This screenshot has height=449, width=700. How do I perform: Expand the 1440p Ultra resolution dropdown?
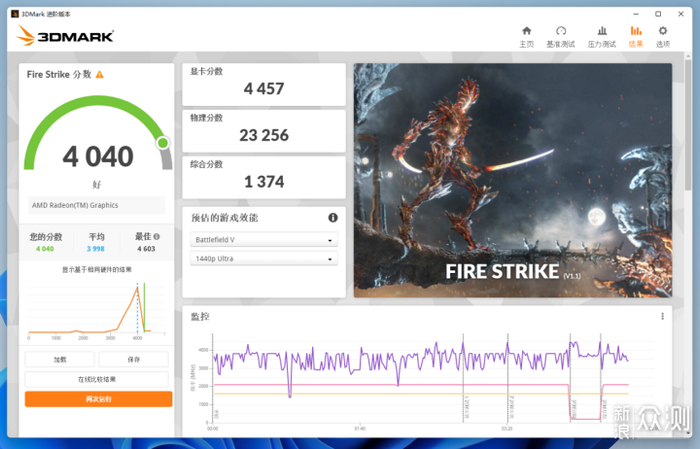click(x=264, y=258)
